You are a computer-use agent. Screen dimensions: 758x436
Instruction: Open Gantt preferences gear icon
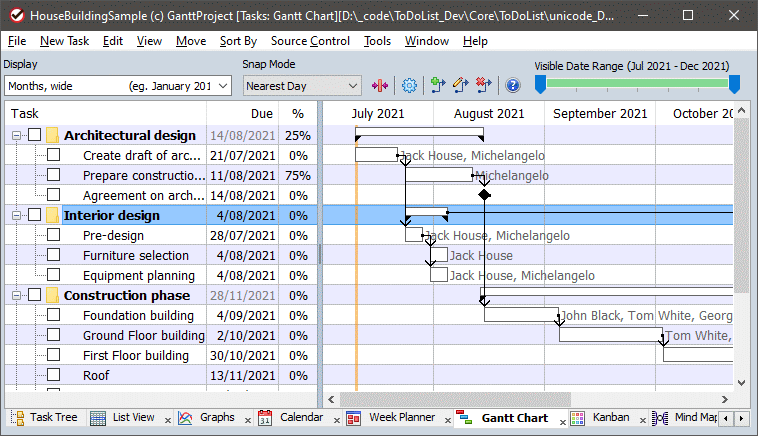tap(408, 86)
